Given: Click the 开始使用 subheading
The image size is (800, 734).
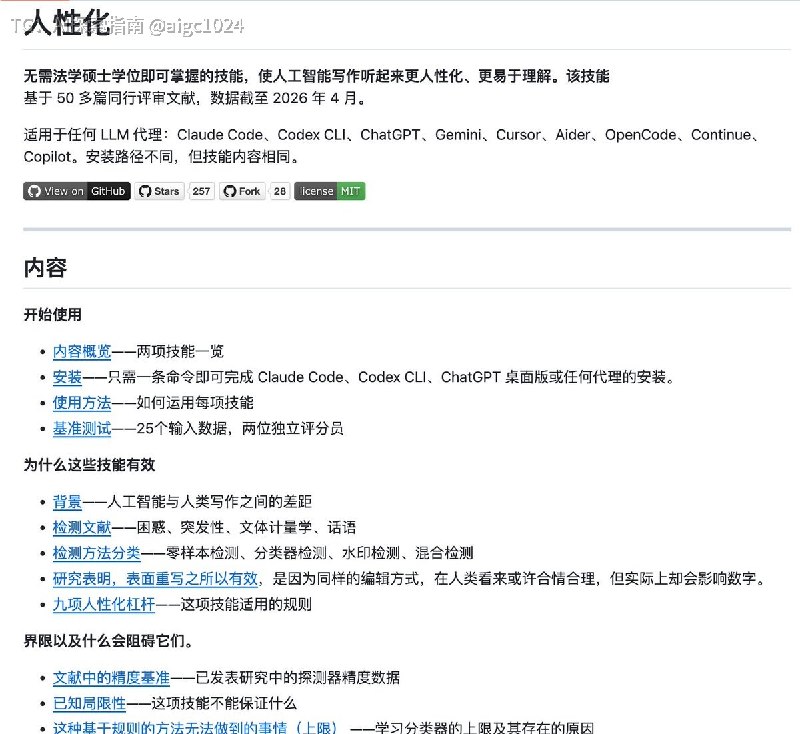Looking at the screenshot, I should (x=53, y=314).
